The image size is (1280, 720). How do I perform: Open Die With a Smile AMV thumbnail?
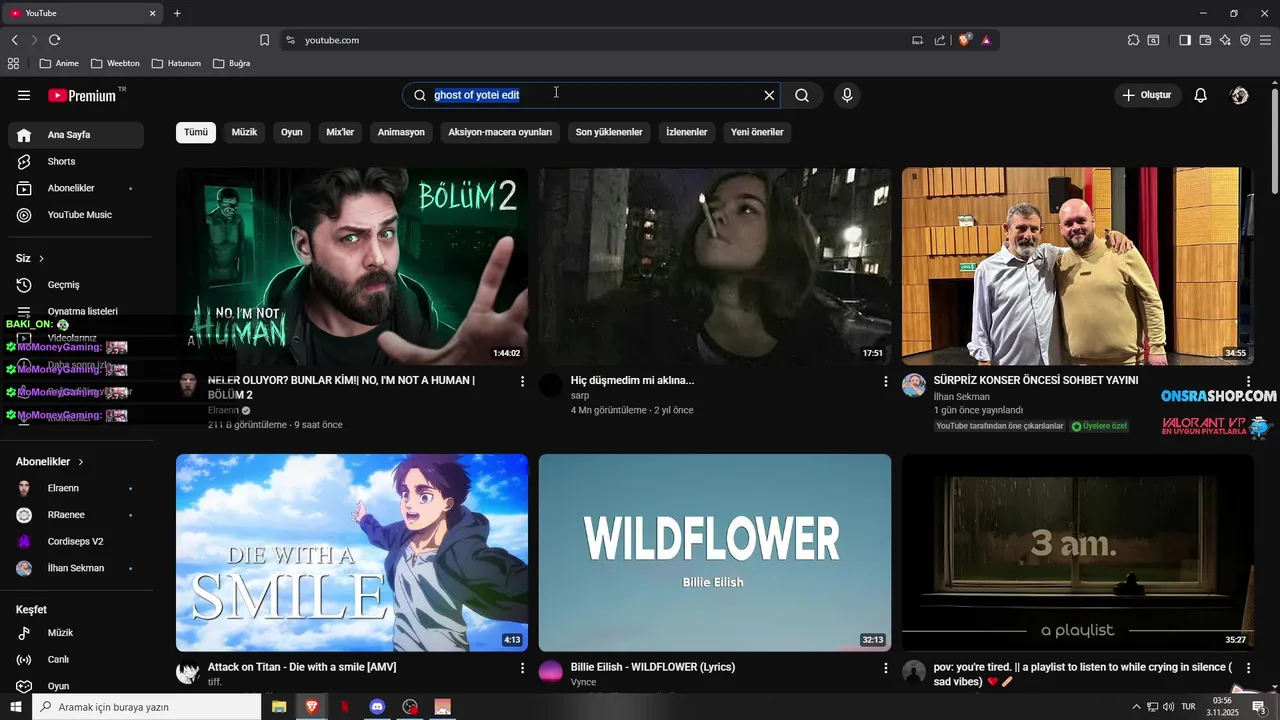(352, 553)
